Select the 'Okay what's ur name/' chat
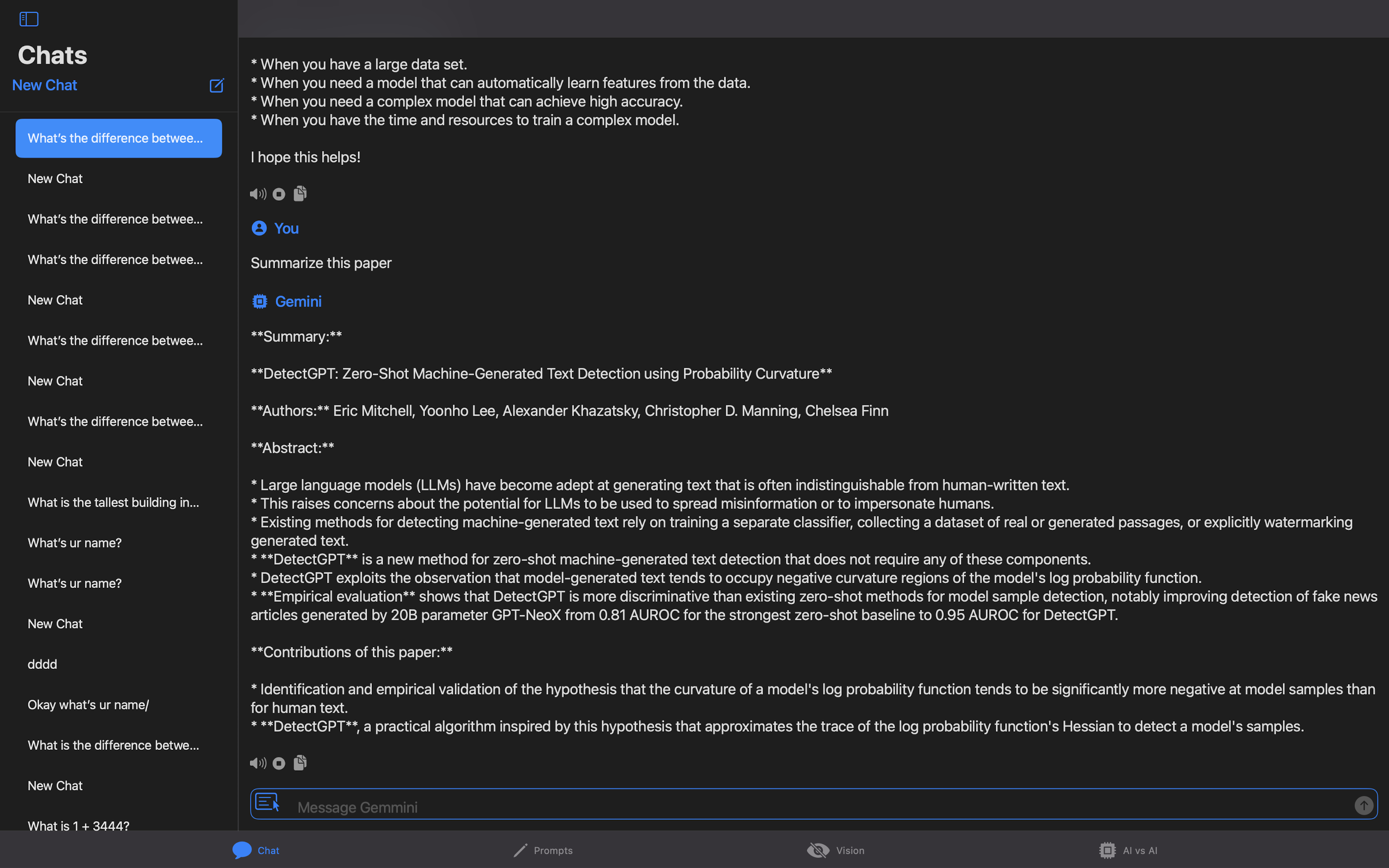Viewport: 1389px width, 868px height. click(x=88, y=705)
